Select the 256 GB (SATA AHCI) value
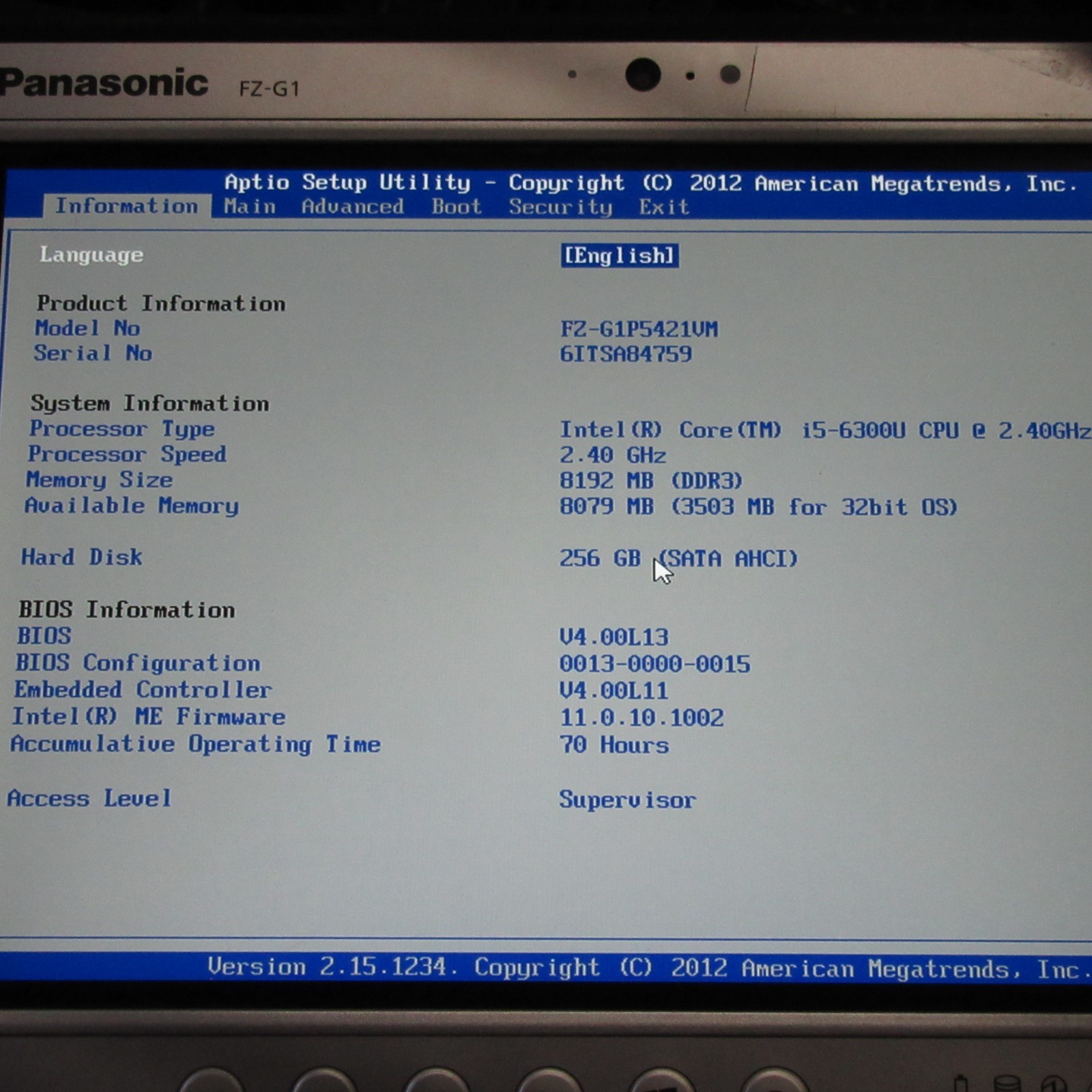The image size is (1092, 1092). (678, 559)
